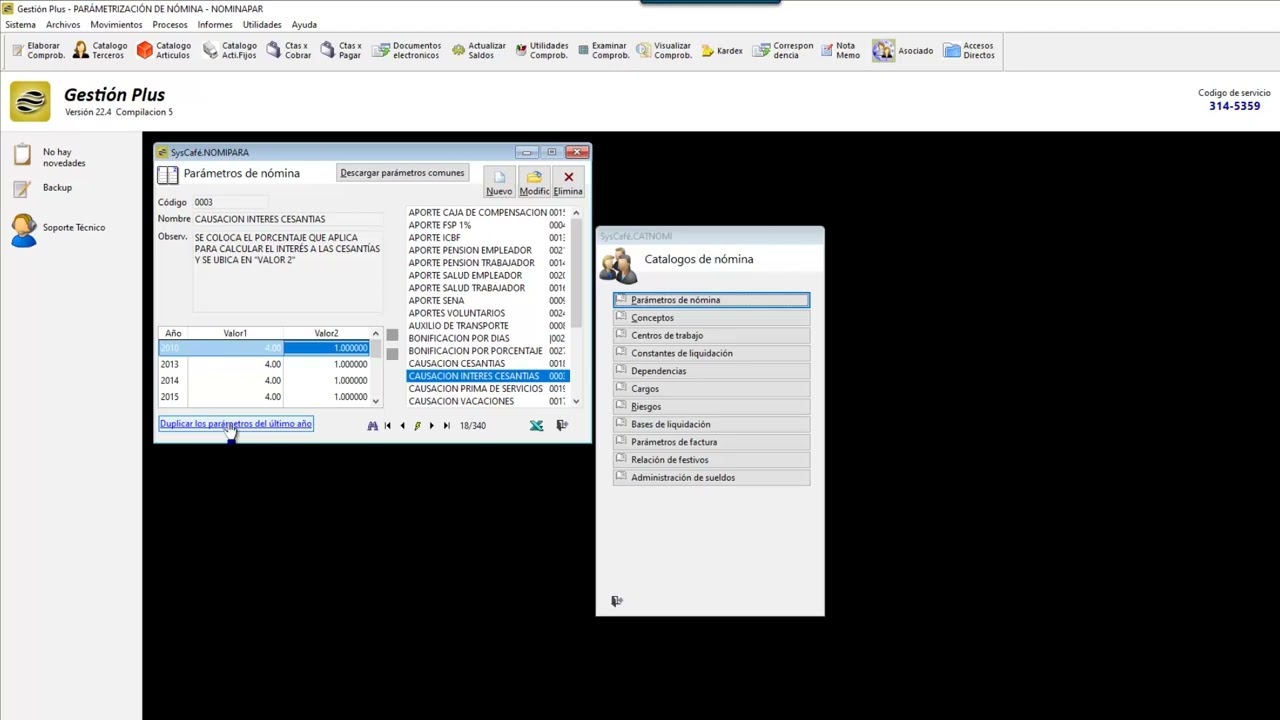Go to last record arrow
Viewport: 1280px width, 720px height.
click(x=446, y=425)
